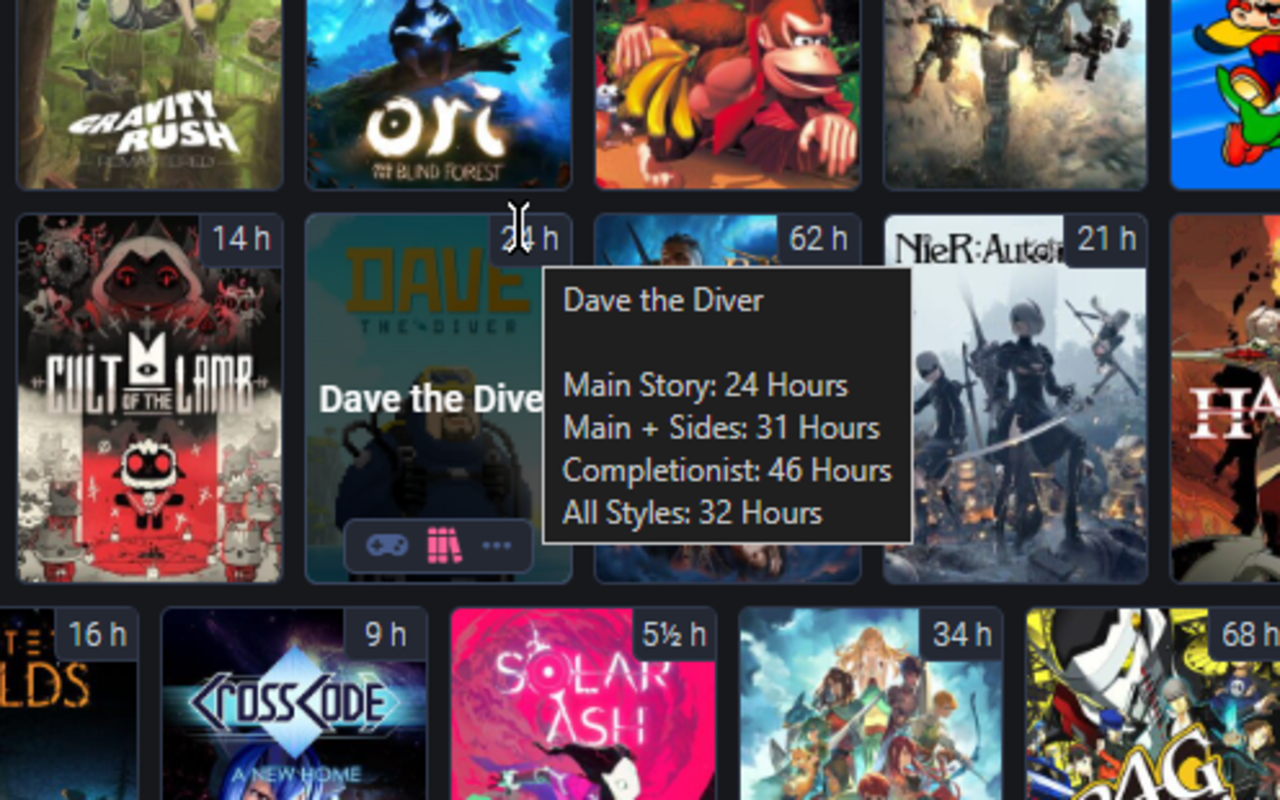Open the Donkey Kong game cover
This screenshot has width=1280, height=800.
(x=728, y=94)
